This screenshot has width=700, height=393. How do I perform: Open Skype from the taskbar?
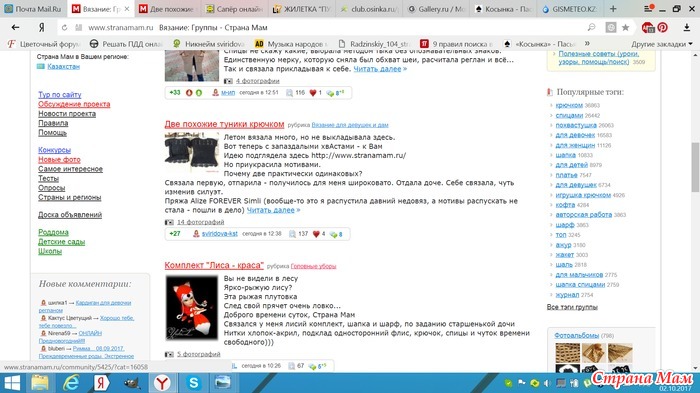point(194,383)
